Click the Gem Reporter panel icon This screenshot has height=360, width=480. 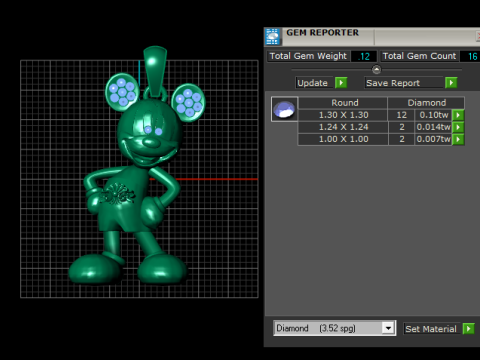[x=273, y=36]
